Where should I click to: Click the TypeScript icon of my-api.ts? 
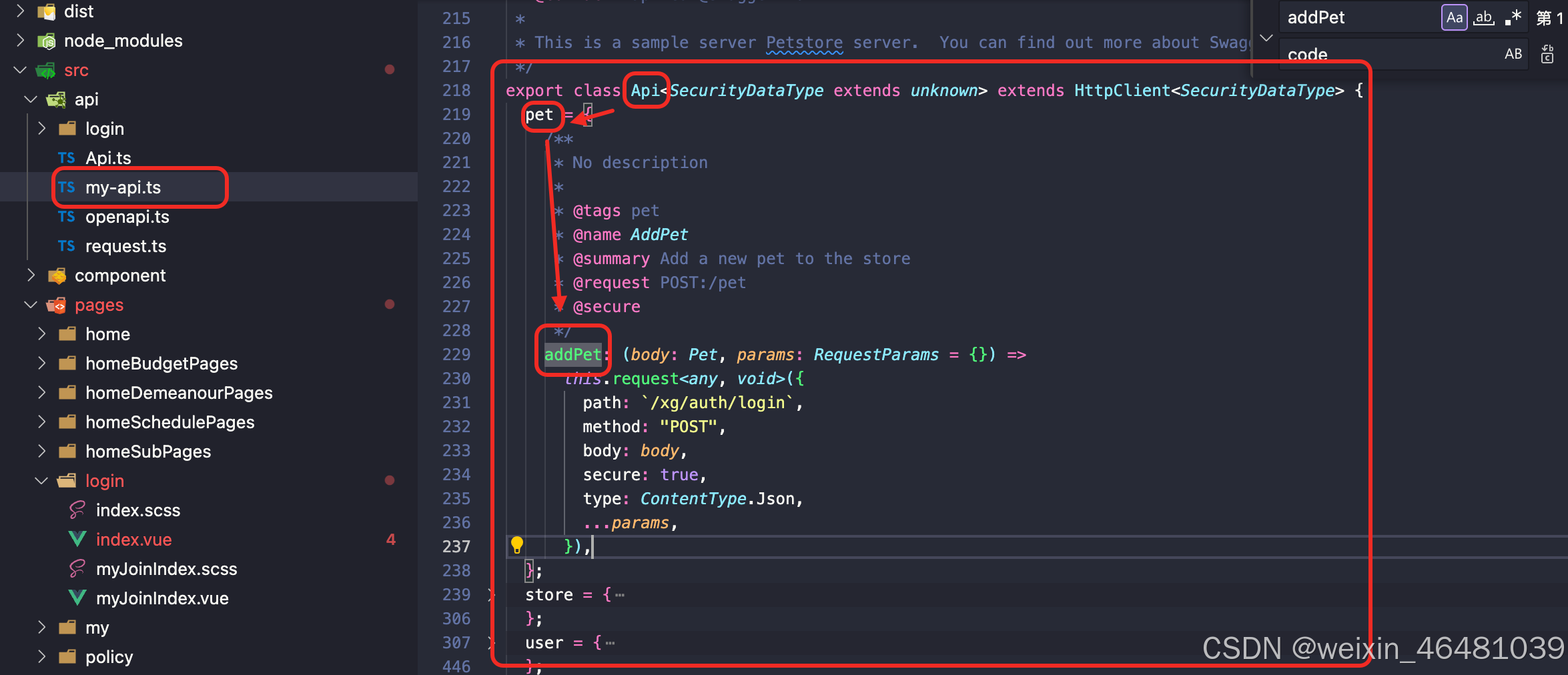pyautogui.click(x=67, y=187)
